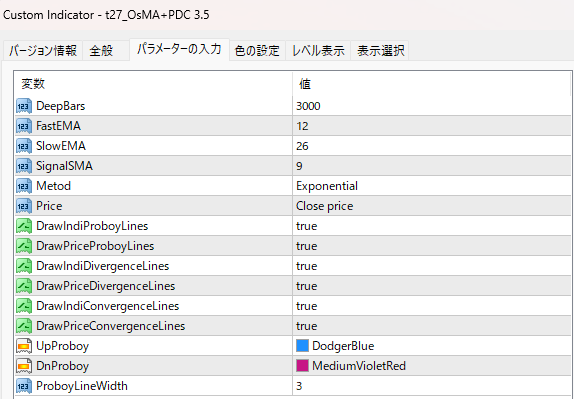Select the DrawIndiConvergenceLines variable name

pos(108,306)
